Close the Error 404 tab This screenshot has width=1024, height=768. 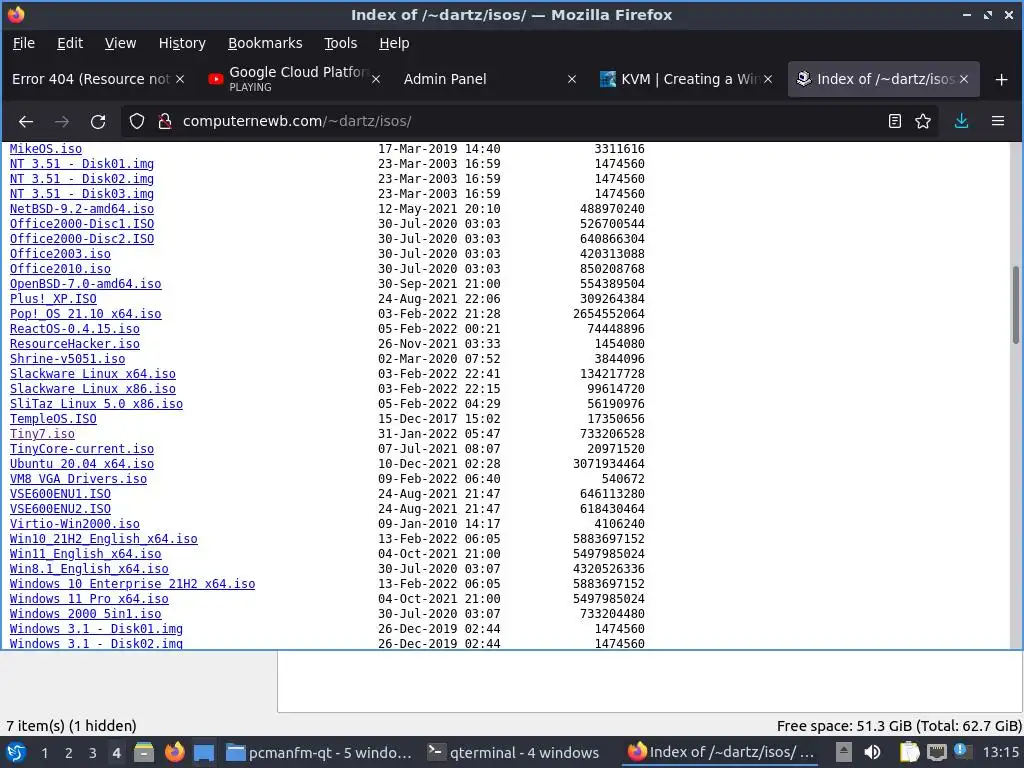click(180, 79)
